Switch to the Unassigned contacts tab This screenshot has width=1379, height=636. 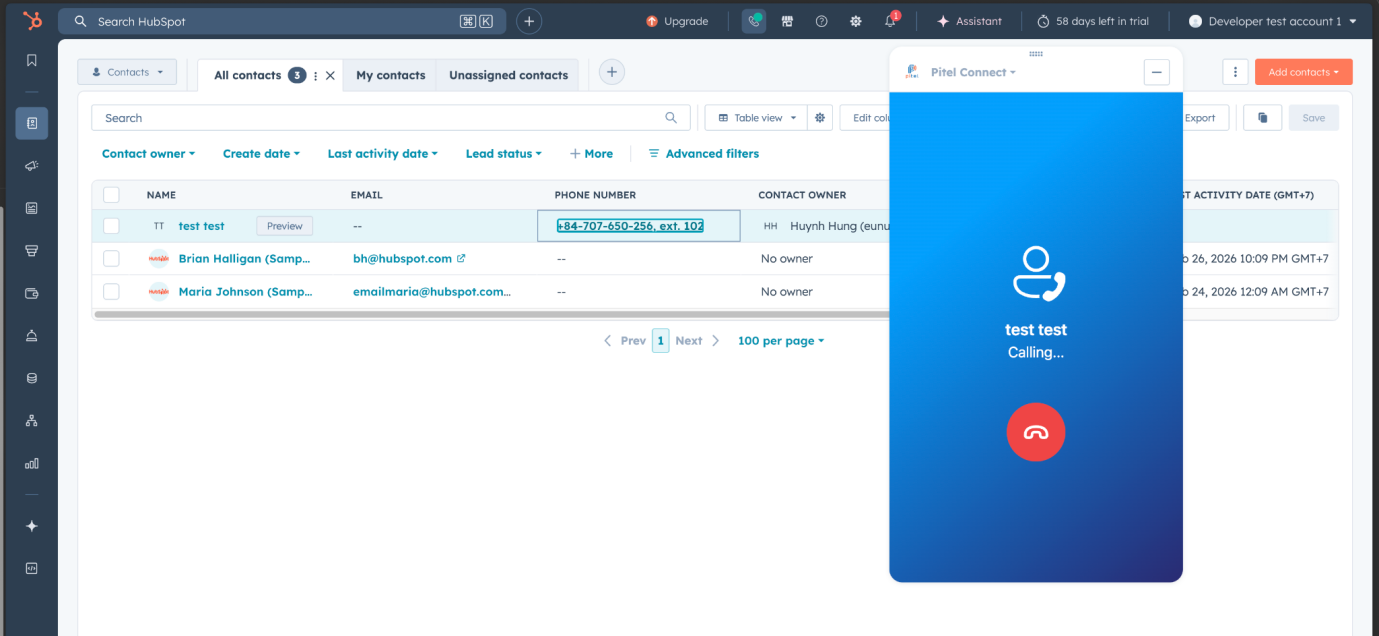[508, 75]
